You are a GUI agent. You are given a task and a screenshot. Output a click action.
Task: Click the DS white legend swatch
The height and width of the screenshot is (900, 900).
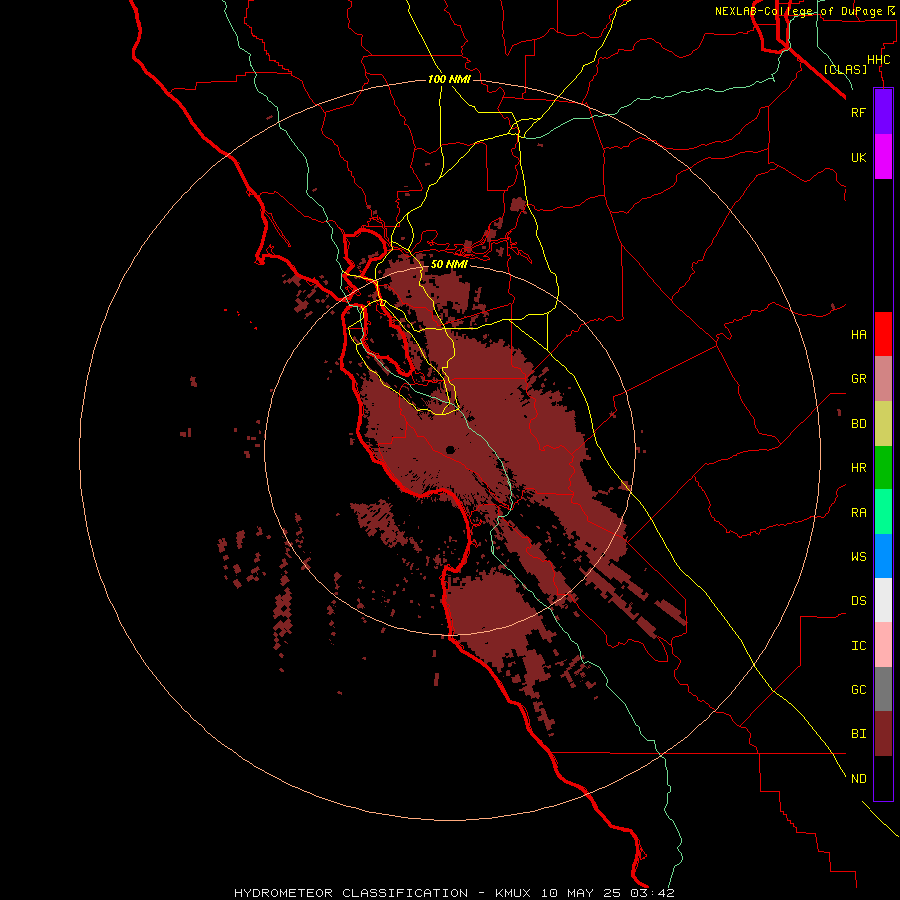(883, 600)
